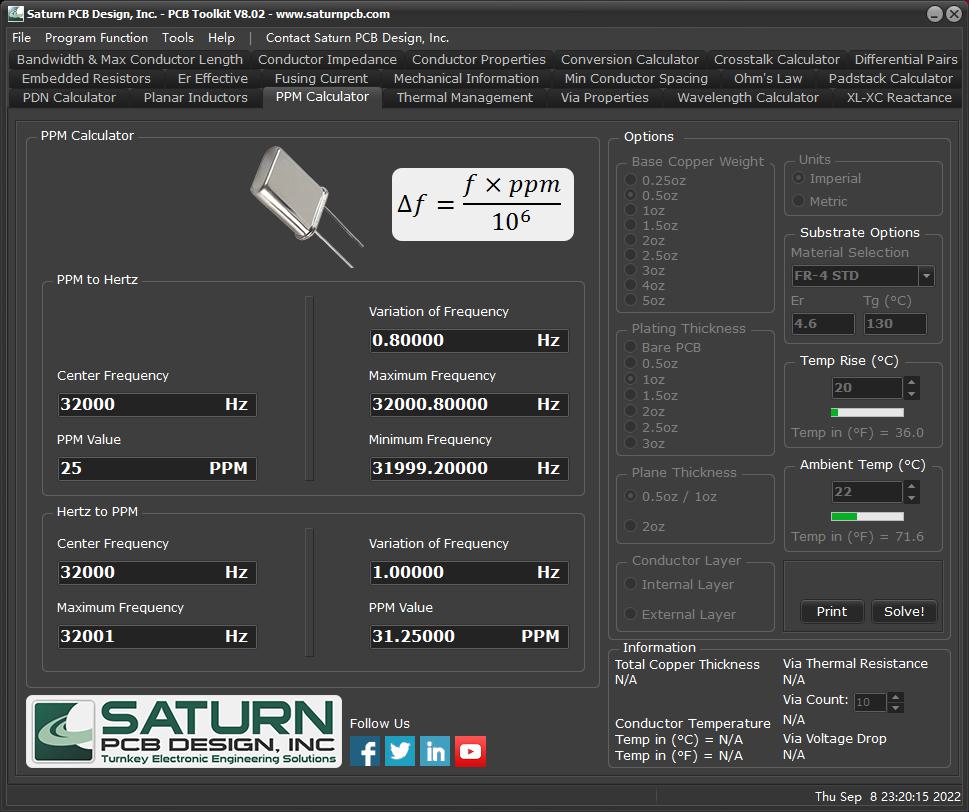The width and height of the screenshot is (969, 812).
Task: Decrease Ambient Temp value
Action: click(911, 497)
